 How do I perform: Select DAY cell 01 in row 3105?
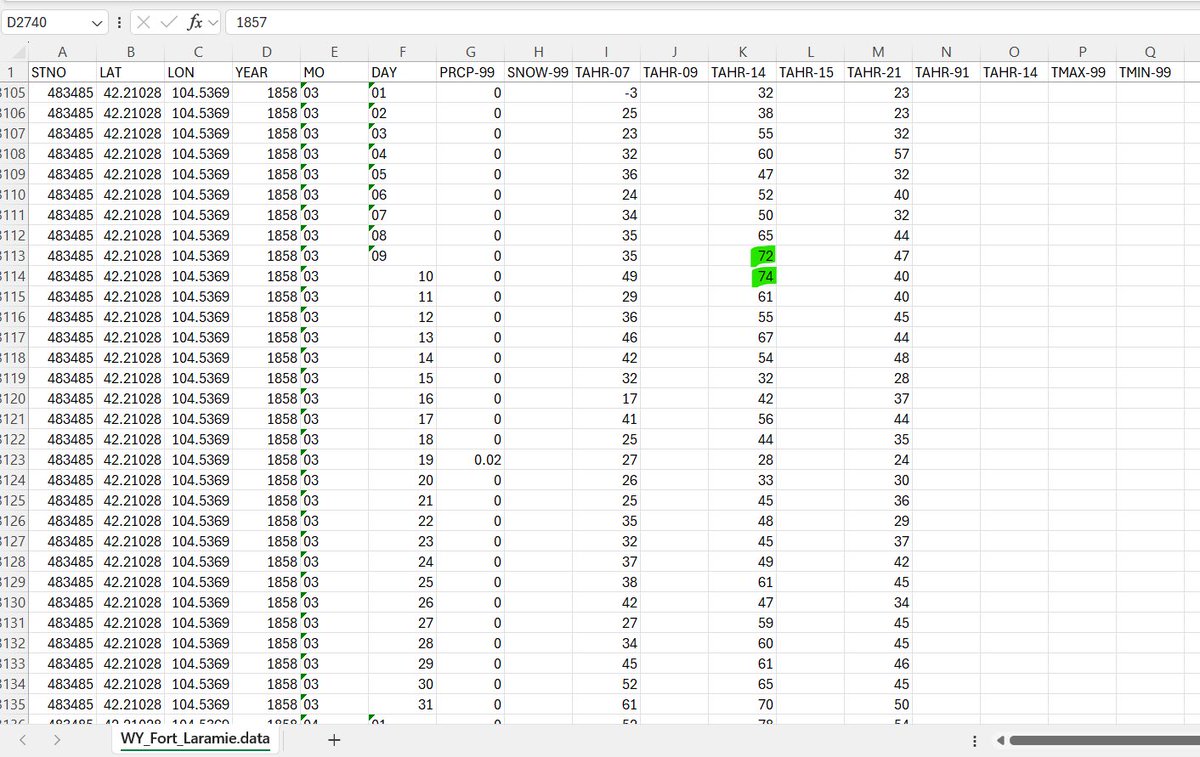[402, 92]
